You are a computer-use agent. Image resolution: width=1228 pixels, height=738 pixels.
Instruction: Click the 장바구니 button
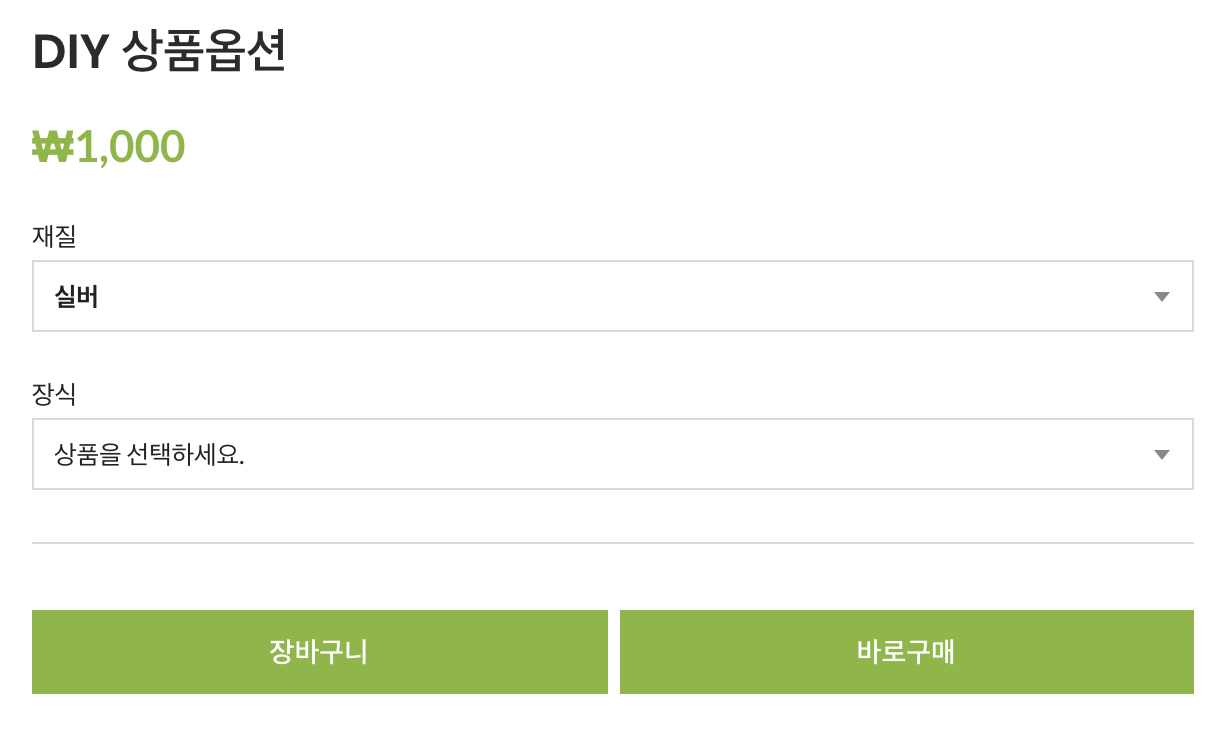click(319, 652)
